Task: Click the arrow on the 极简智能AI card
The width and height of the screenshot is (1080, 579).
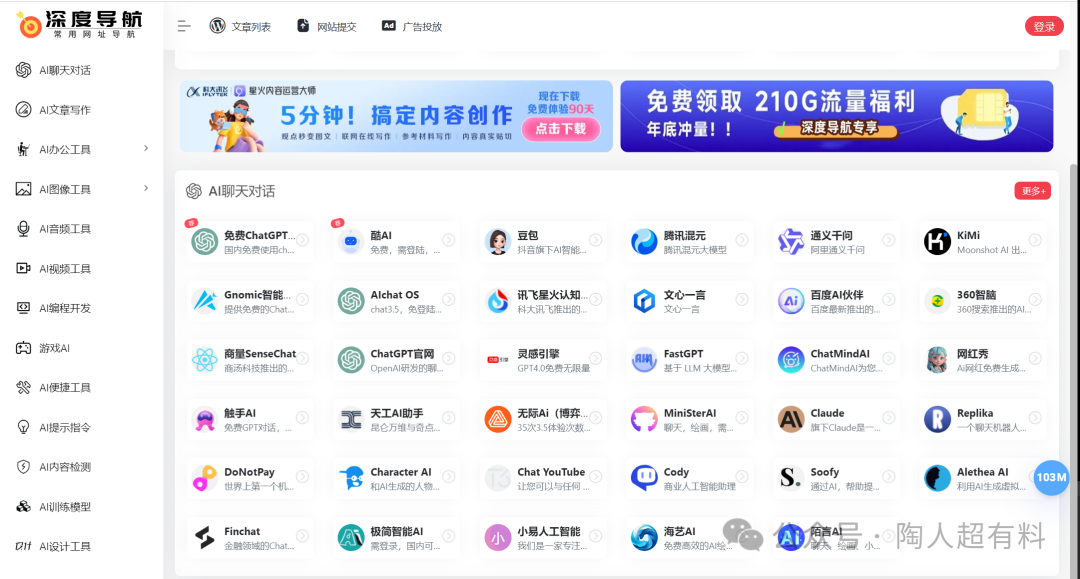Action: (448, 536)
